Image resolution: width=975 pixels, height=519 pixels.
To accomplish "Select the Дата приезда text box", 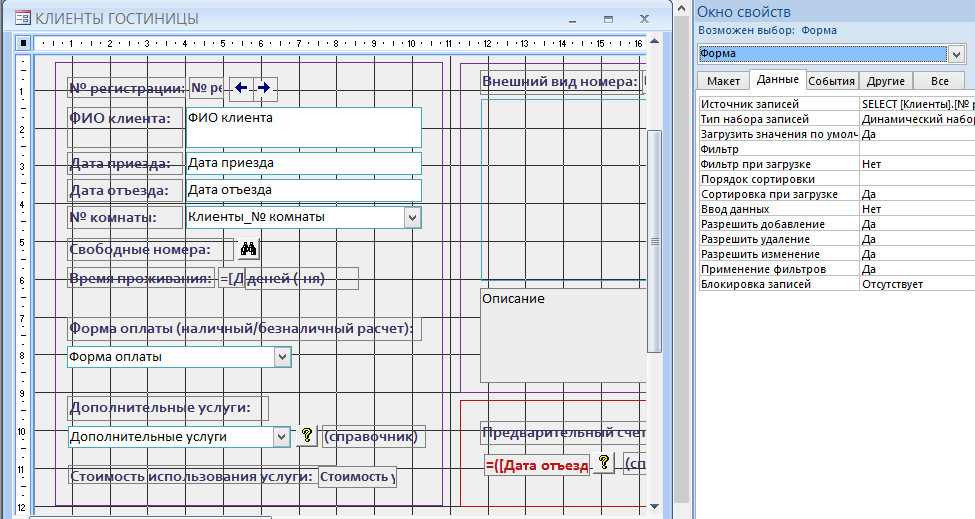I will 303,162.
